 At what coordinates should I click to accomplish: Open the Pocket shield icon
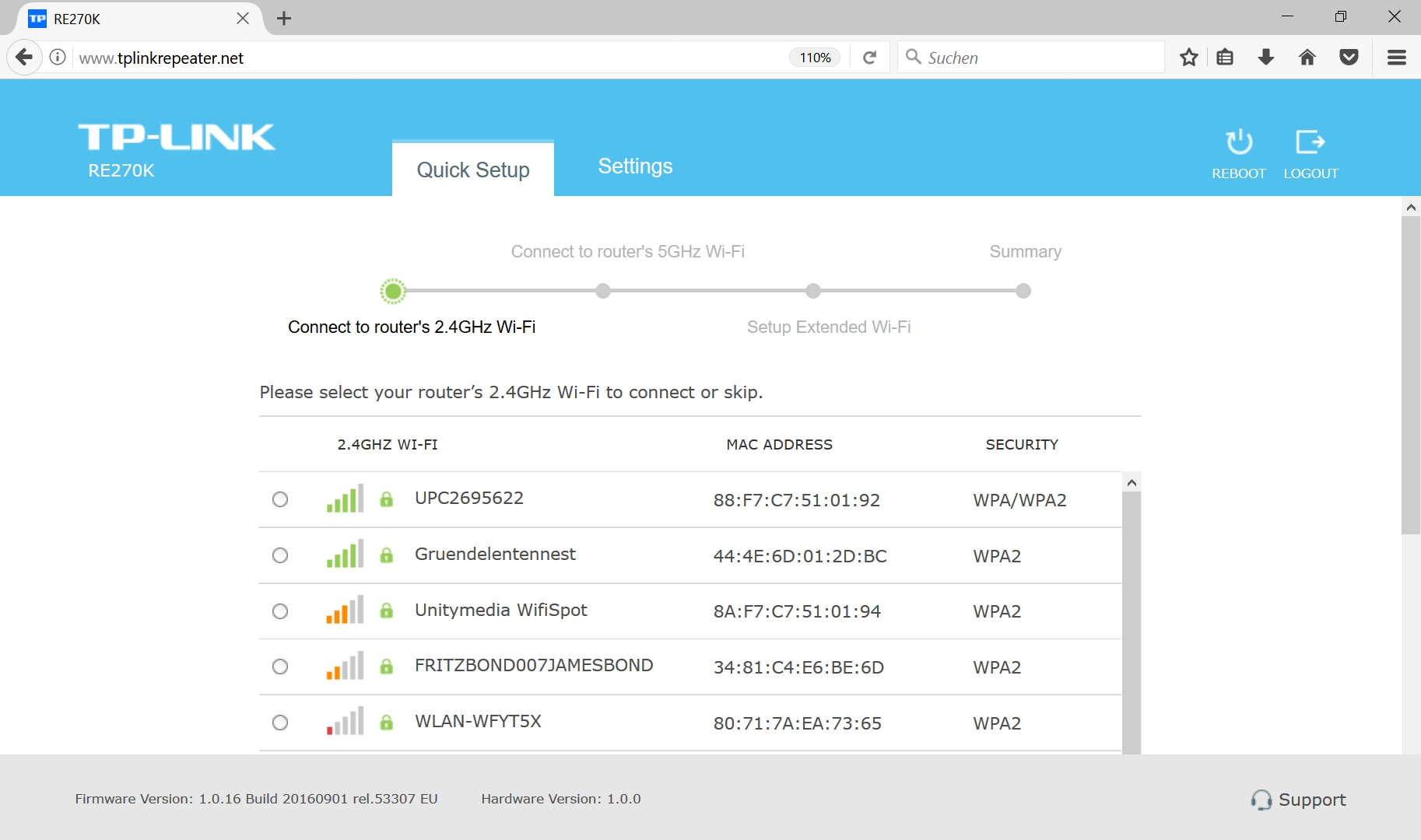point(1349,58)
